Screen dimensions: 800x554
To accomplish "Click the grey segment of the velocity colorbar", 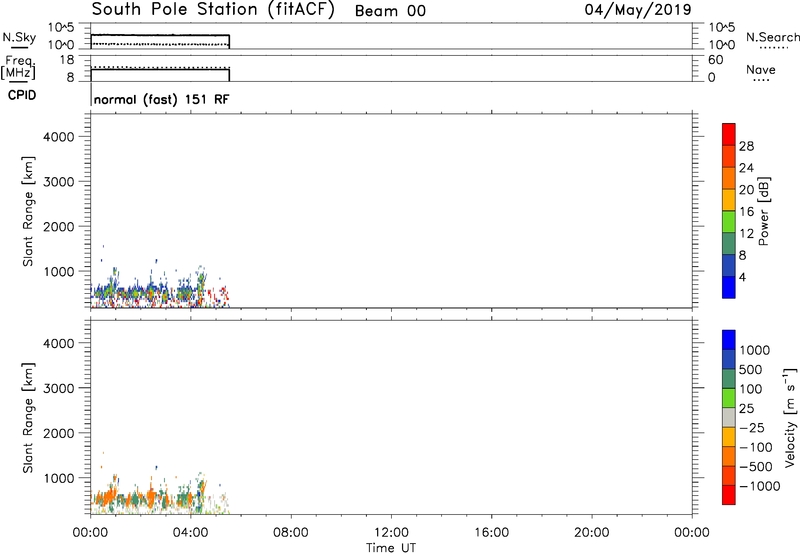I will 729,418.
